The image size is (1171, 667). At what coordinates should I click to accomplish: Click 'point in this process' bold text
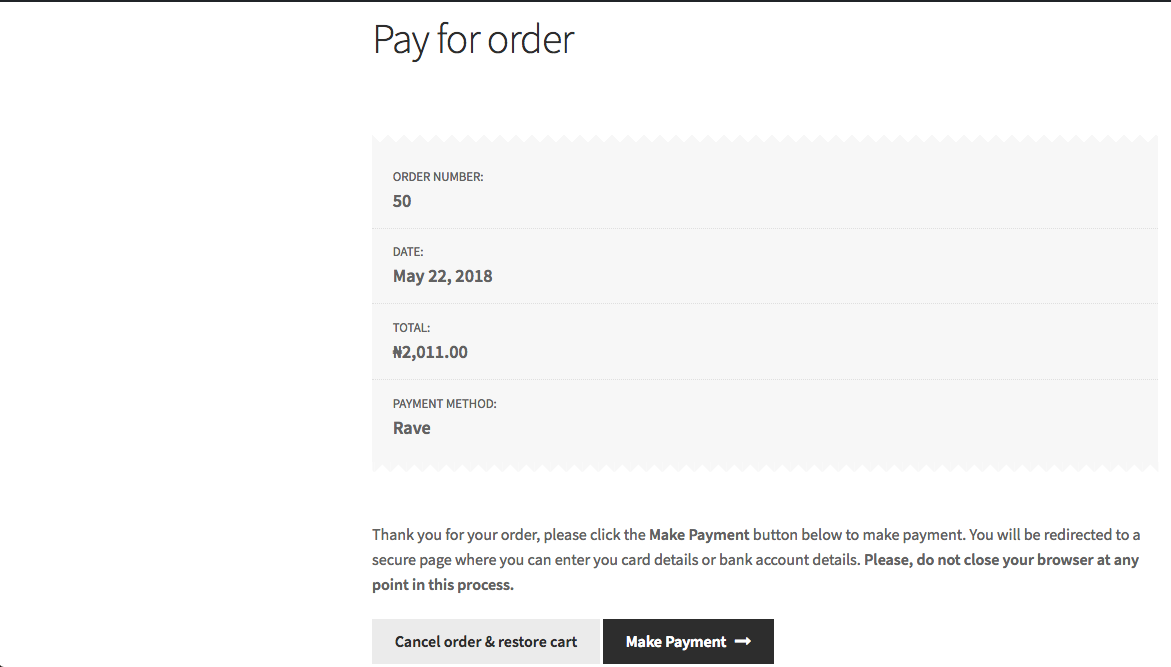click(x=443, y=585)
